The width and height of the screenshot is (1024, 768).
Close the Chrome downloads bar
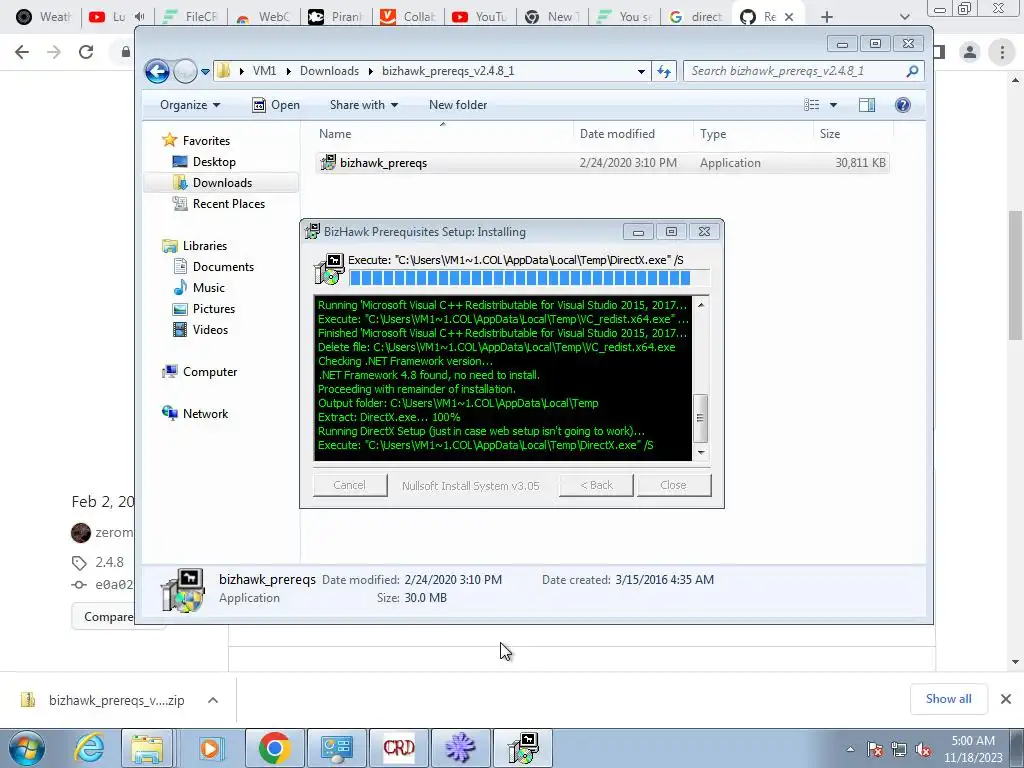tap(1006, 699)
